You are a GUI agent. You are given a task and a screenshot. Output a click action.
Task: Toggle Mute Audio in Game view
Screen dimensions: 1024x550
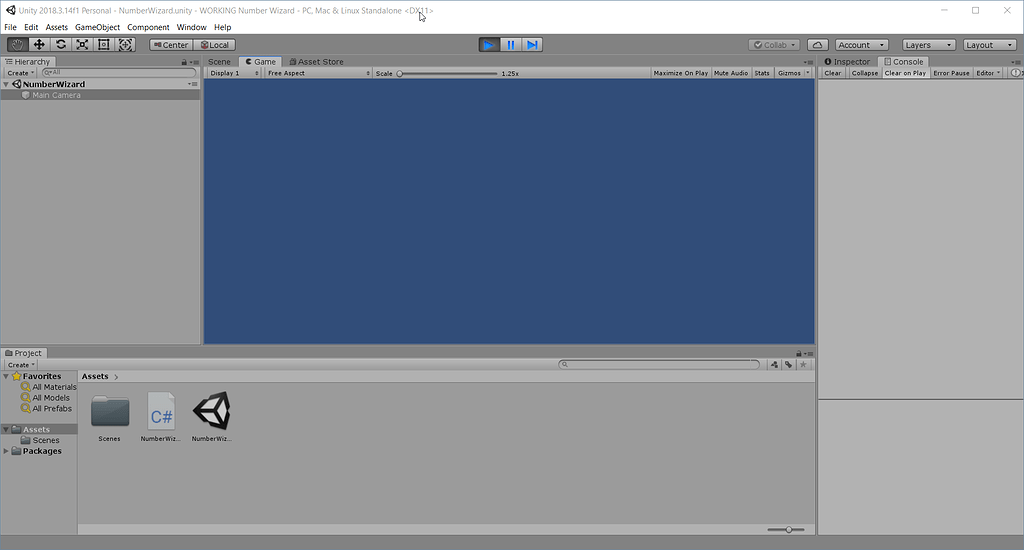point(731,73)
